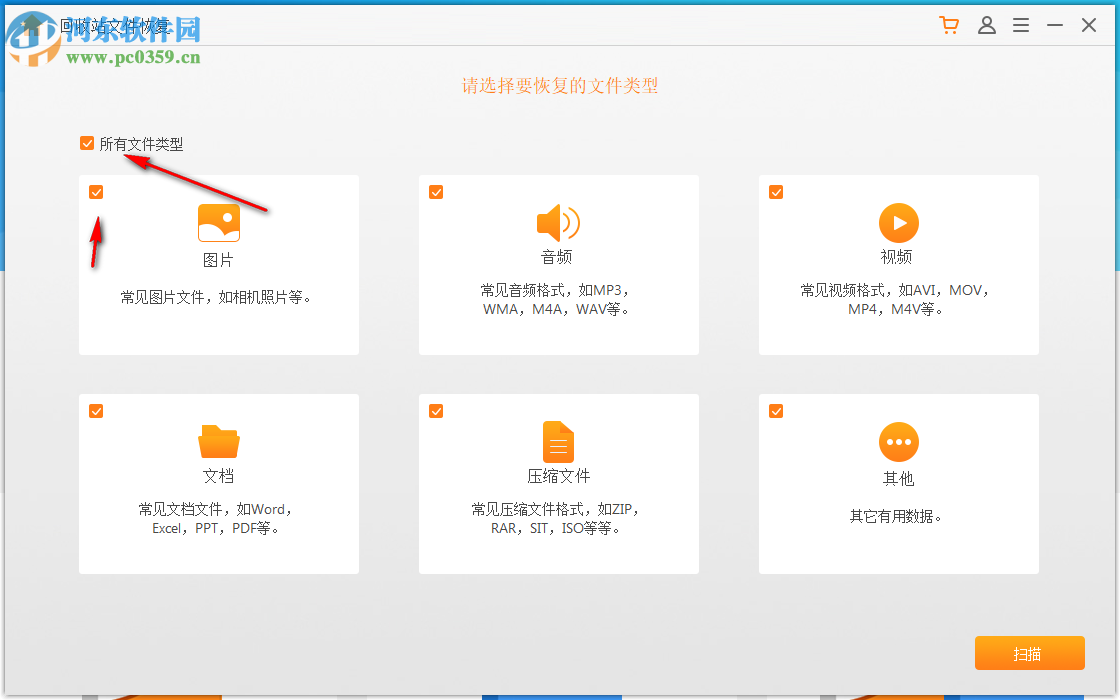This screenshot has width=1120, height=700.
Task: Deselect the 压缩文件 checkbox
Action: (436, 411)
